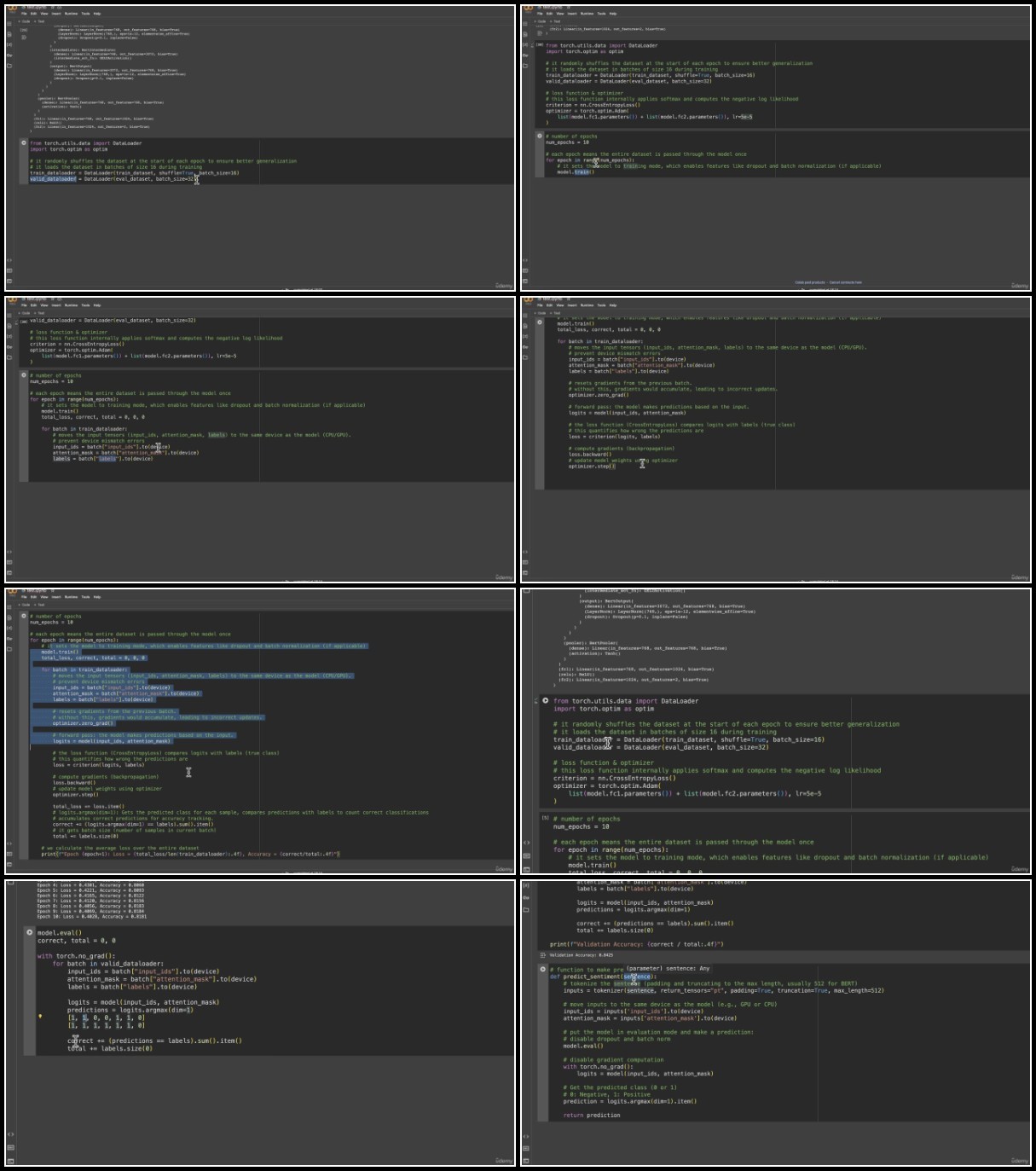
Task: Run the num_epochs cell where model.train() is highlighted
Action: (x=540, y=136)
